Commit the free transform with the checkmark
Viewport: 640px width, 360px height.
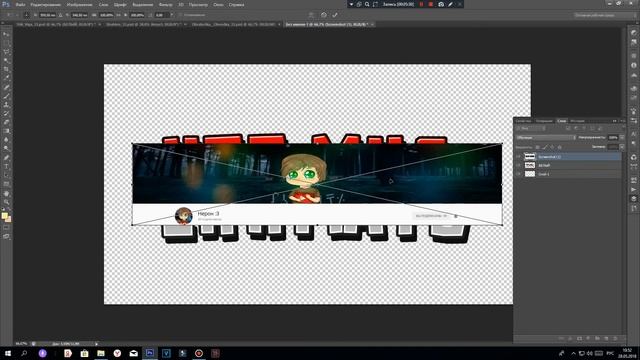tap(335, 15)
